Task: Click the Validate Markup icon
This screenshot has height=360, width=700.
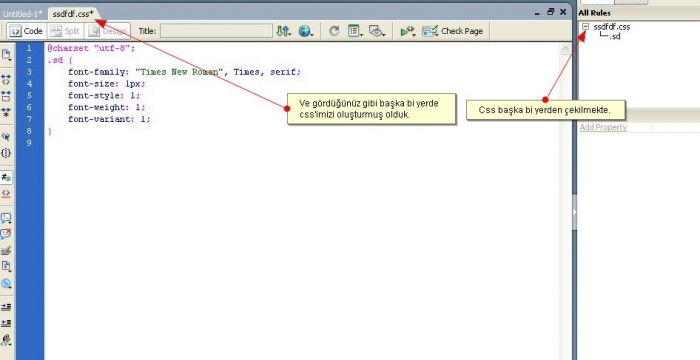Action: click(x=407, y=31)
